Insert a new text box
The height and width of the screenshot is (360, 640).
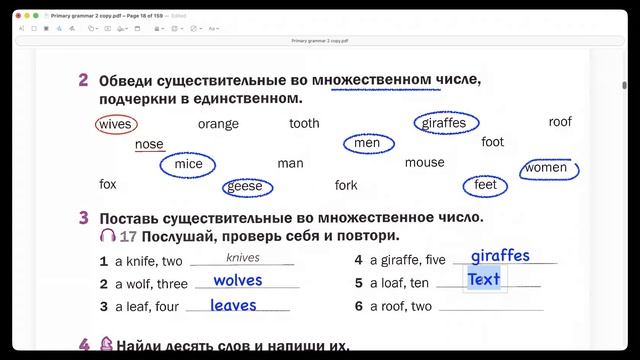click(x=108, y=29)
